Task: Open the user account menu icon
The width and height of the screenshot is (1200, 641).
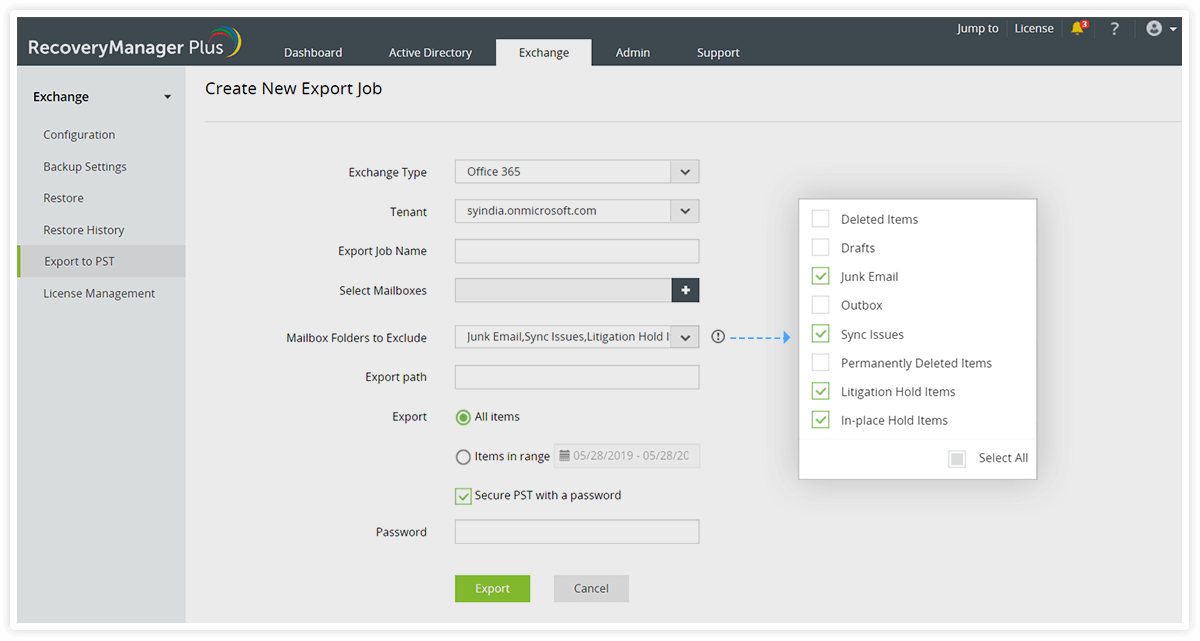Action: click(1155, 28)
